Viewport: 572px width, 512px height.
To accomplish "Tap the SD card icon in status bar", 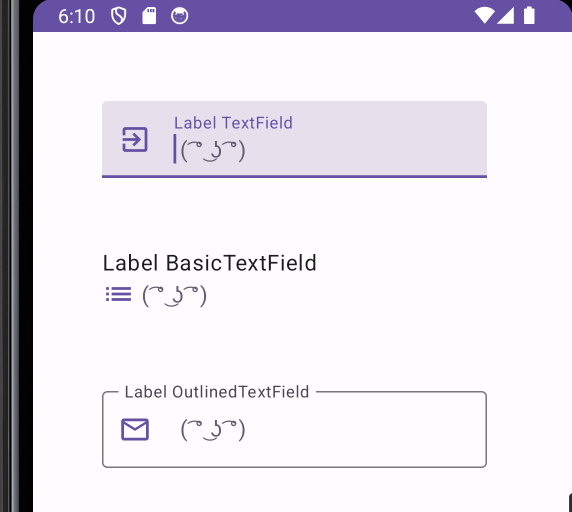I will [x=149, y=16].
